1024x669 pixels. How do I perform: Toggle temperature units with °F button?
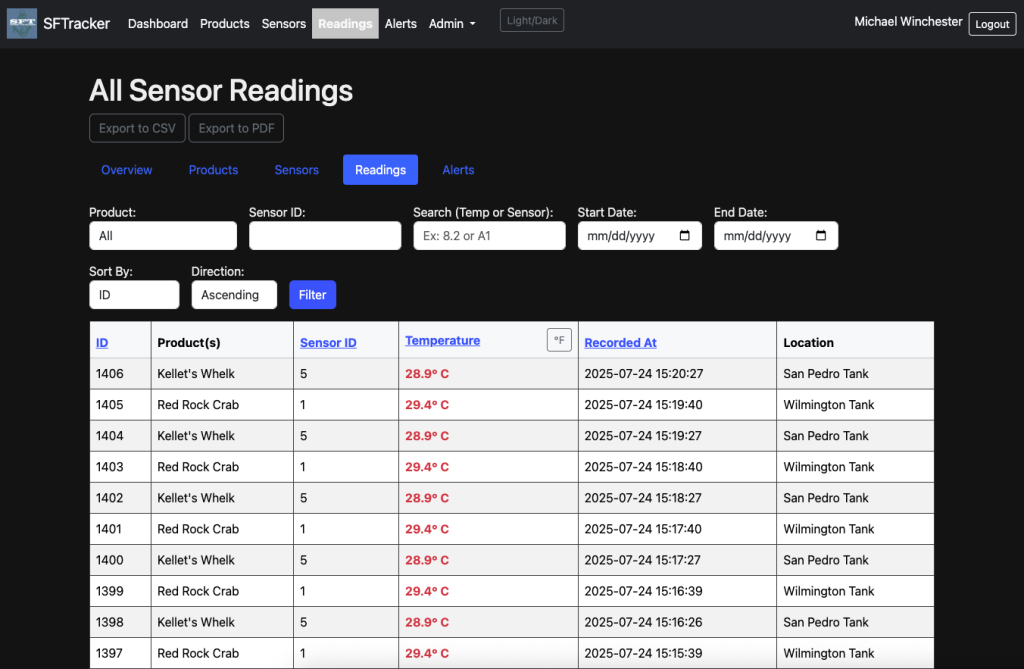[x=559, y=340]
